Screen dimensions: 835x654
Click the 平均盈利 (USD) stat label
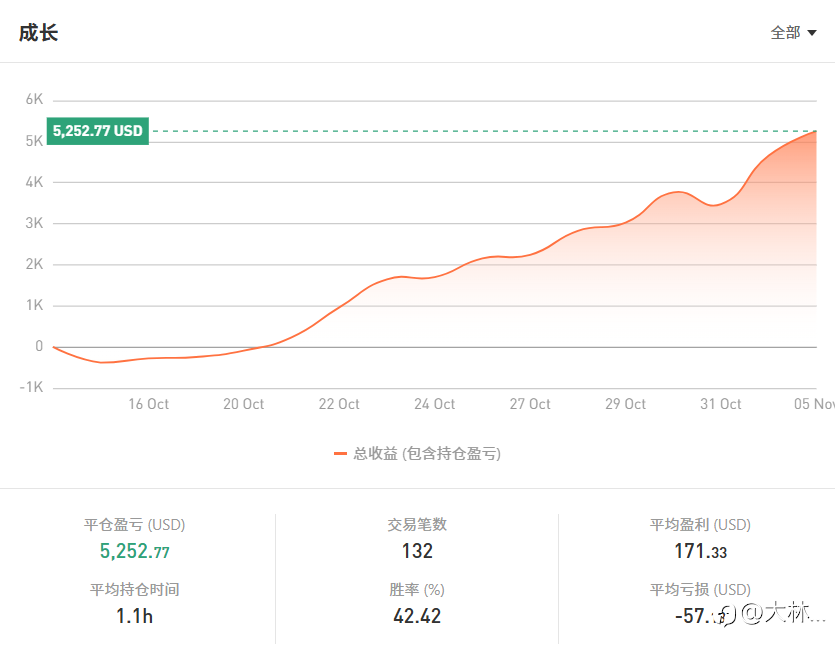(700, 525)
